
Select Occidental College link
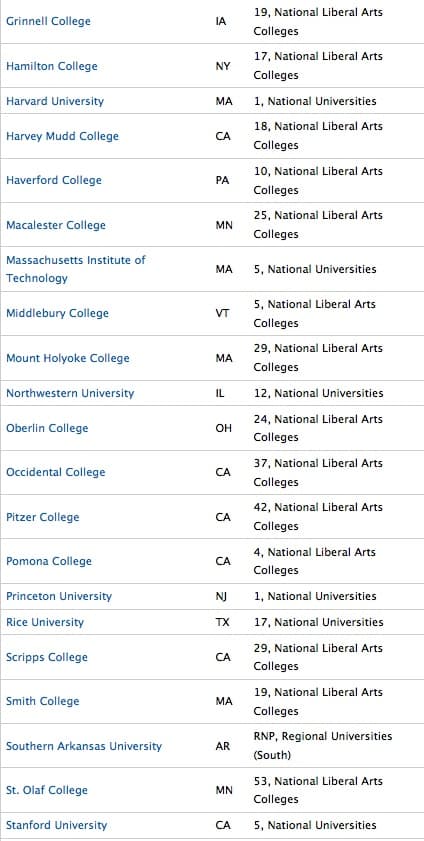click(56, 473)
